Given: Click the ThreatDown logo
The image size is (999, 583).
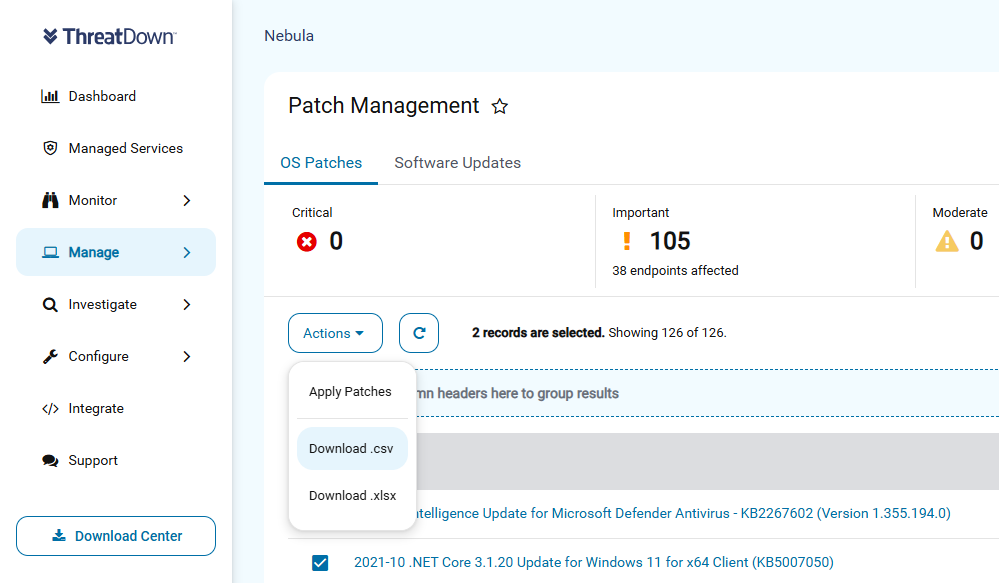Looking at the screenshot, I should tap(110, 36).
